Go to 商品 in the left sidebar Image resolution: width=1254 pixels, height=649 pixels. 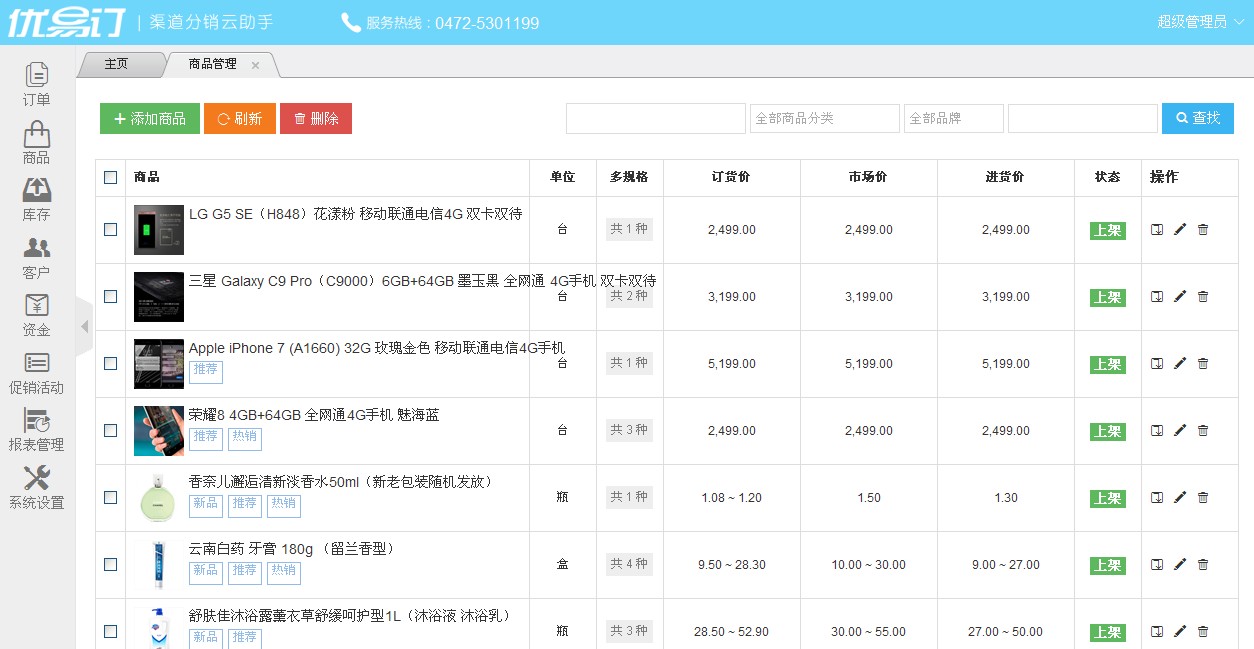coord(37,143)
